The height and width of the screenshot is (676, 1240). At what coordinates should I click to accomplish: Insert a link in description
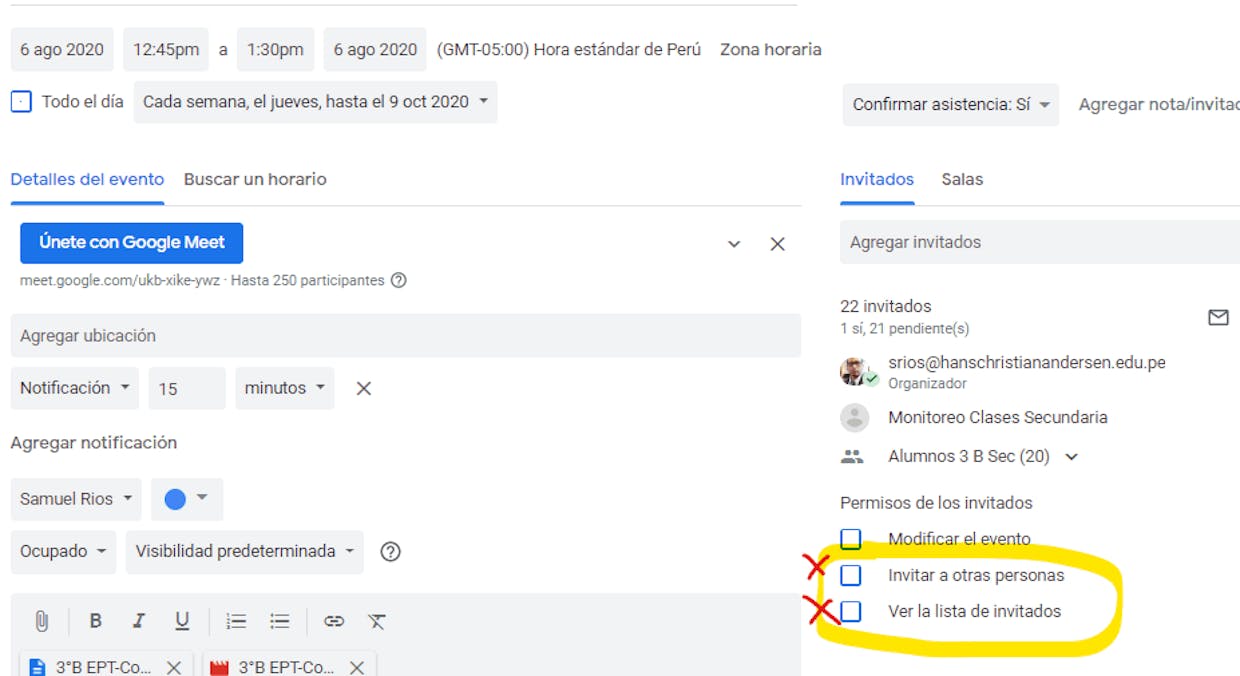tap(334, 621)
